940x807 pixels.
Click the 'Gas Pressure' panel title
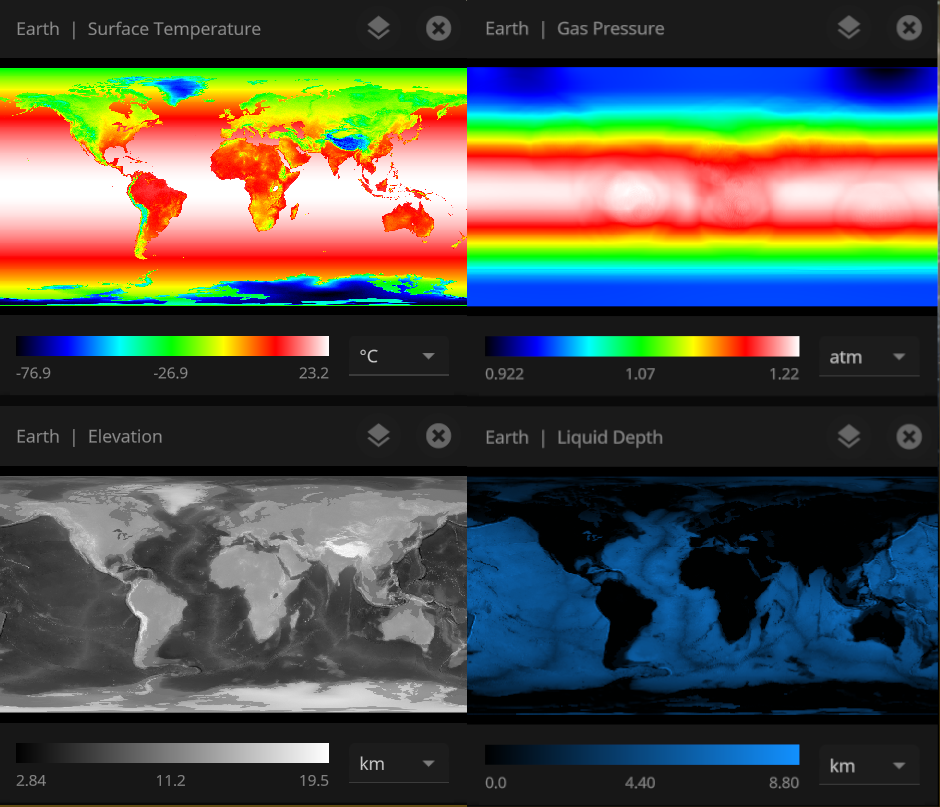(610, 28)
